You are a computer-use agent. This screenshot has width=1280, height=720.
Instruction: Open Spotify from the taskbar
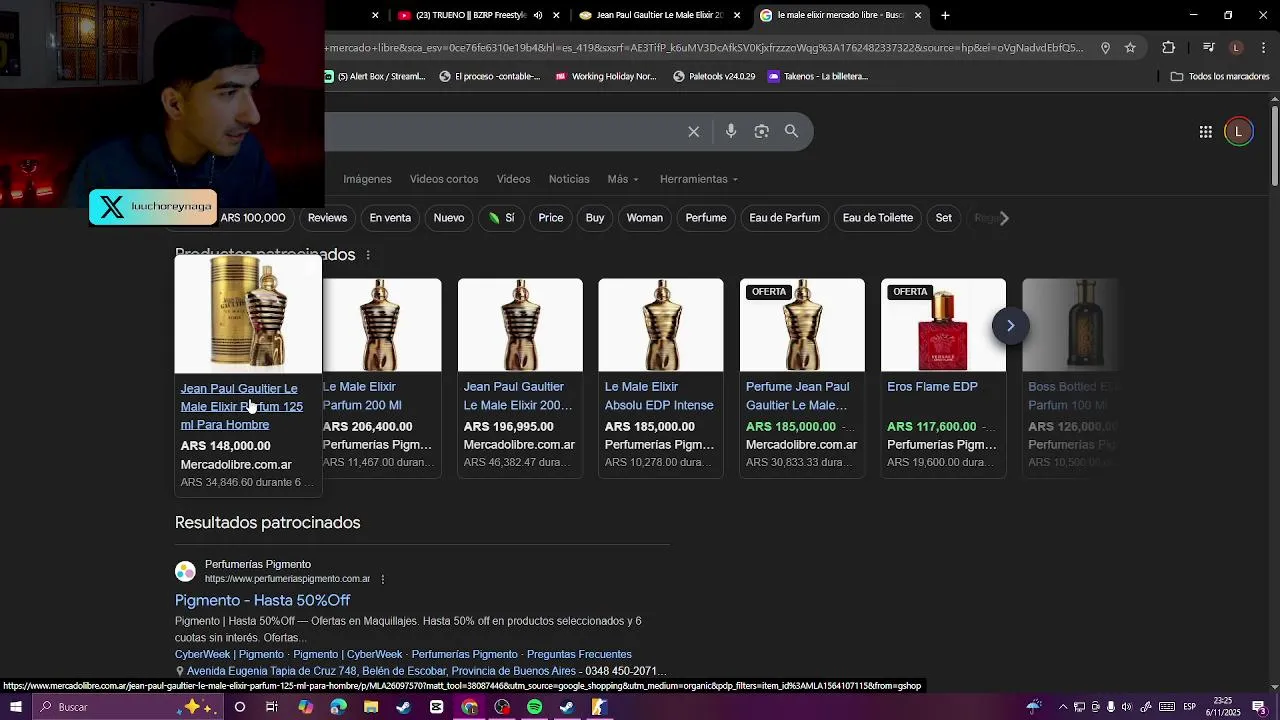534,707
